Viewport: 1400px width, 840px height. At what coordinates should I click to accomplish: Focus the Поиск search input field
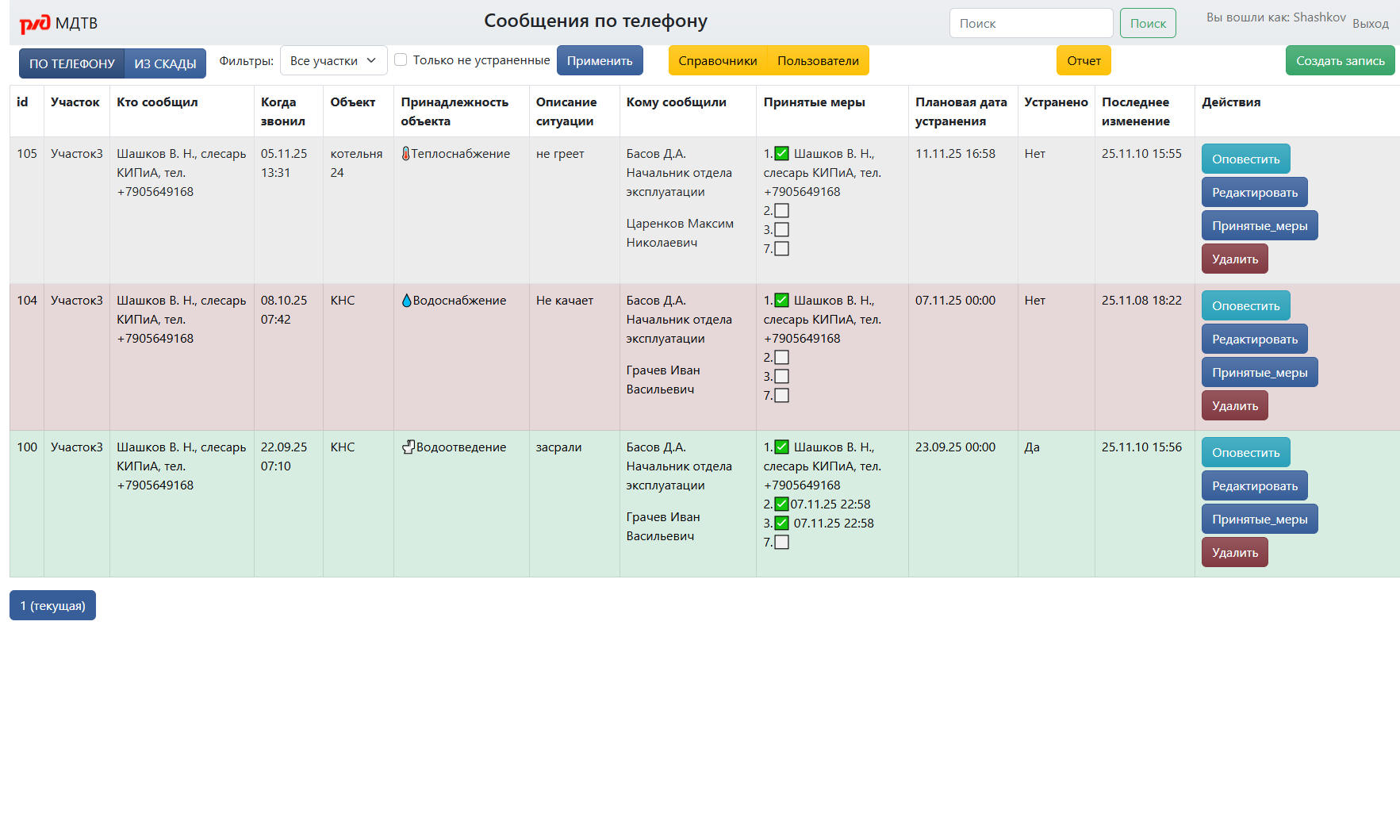point(1030,24)
